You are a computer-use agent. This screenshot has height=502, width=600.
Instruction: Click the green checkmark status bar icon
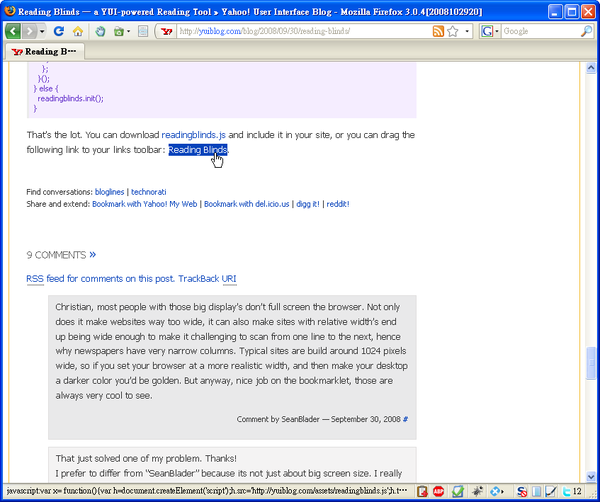click(x=458, y=491)
